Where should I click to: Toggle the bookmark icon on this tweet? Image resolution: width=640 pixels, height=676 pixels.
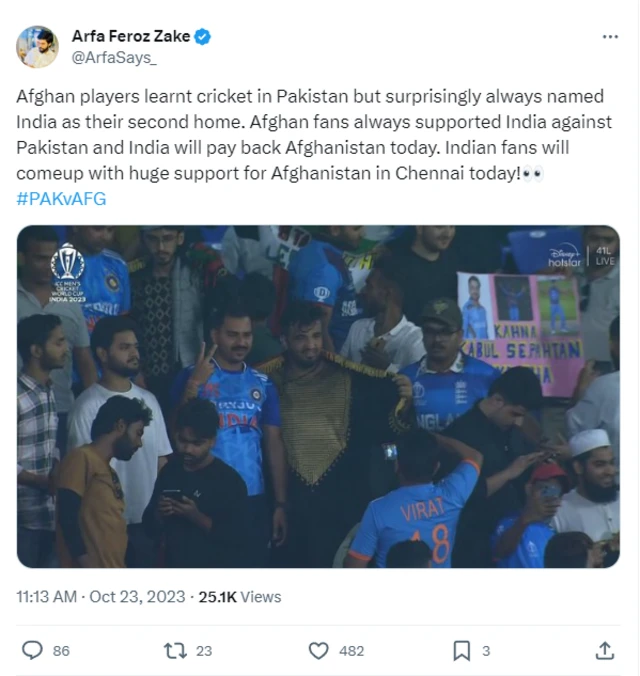[x=461, y=650]
